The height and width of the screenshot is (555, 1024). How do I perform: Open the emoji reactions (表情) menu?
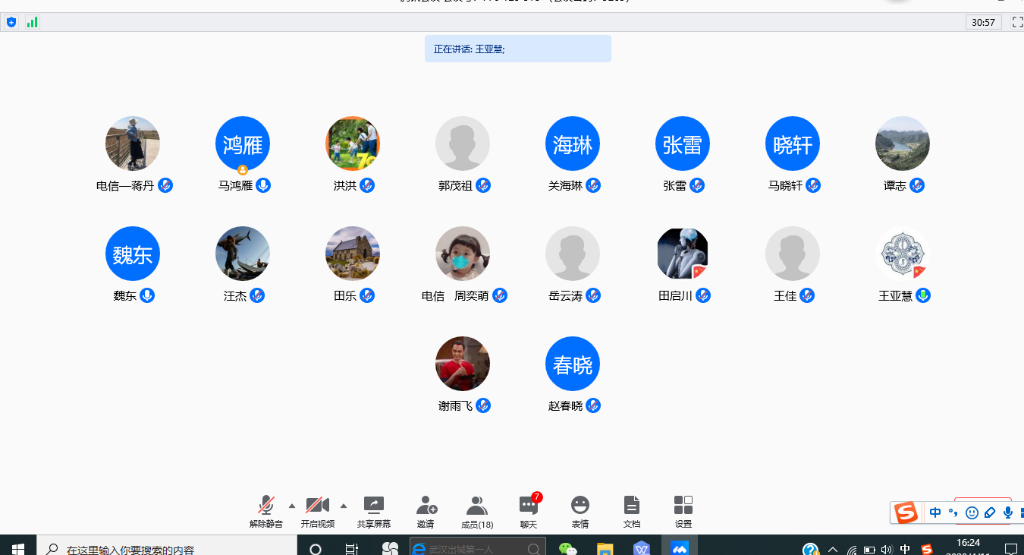coord(580,508)
